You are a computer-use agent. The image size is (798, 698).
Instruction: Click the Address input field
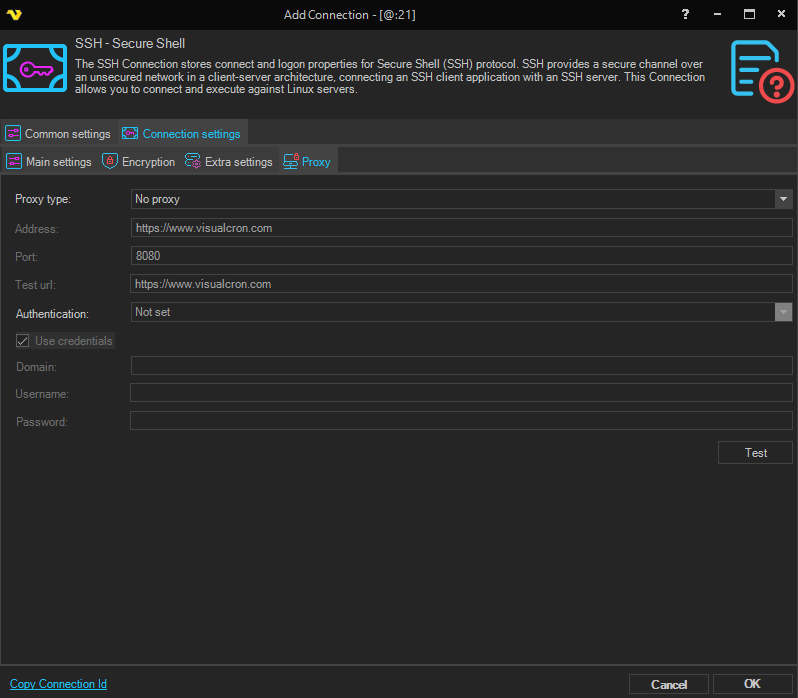click(461, 228)
